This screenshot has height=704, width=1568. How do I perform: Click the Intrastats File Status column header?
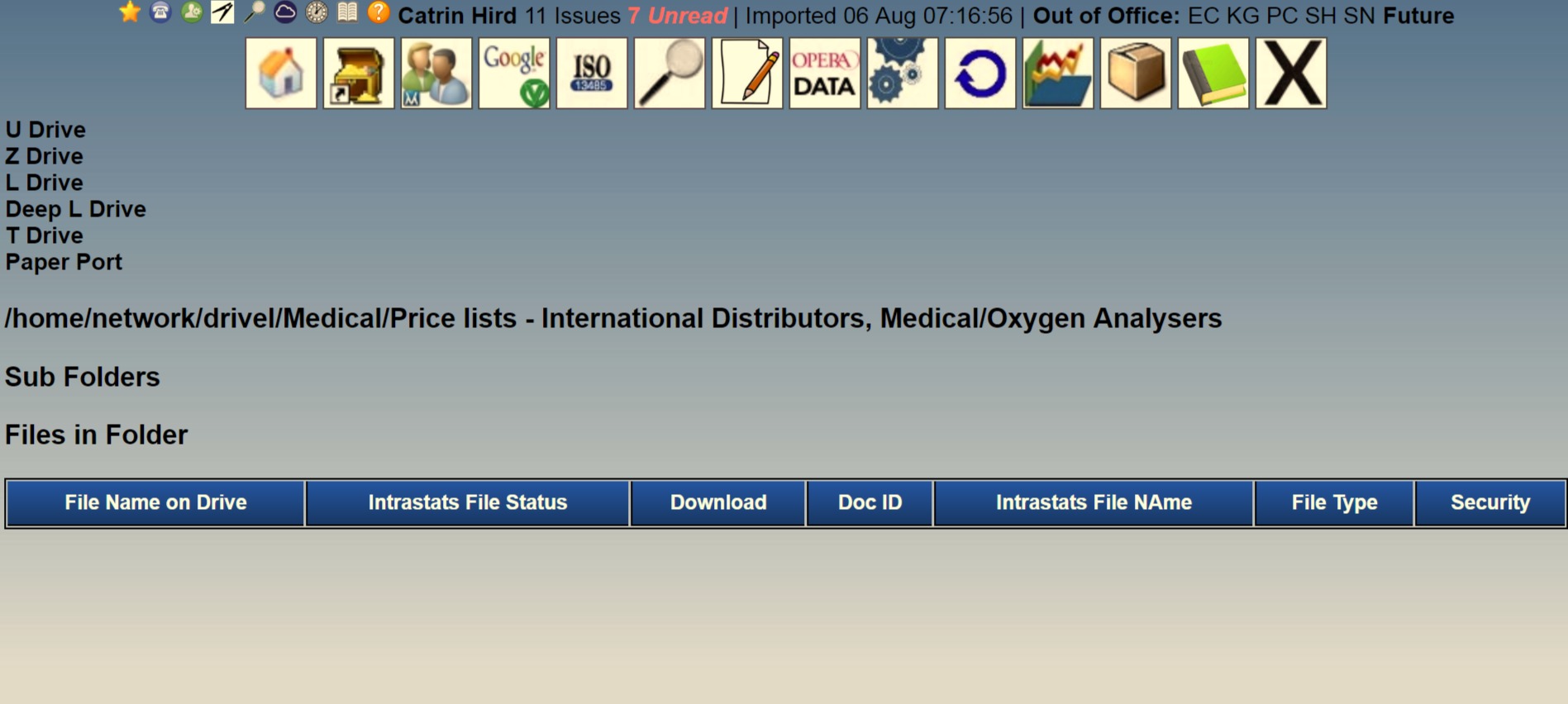click(468, 502)
